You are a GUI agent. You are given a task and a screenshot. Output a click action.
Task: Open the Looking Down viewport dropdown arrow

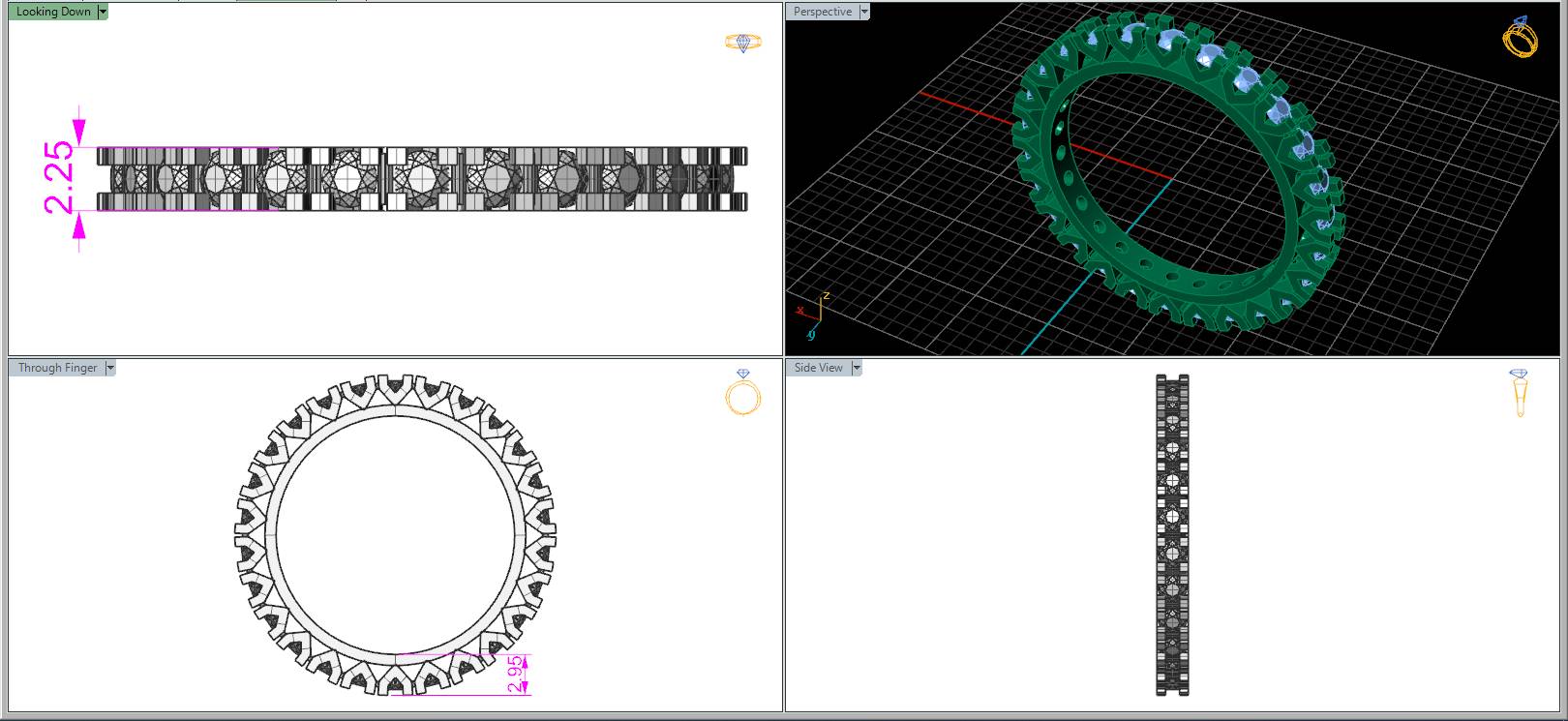coord(104,12)
